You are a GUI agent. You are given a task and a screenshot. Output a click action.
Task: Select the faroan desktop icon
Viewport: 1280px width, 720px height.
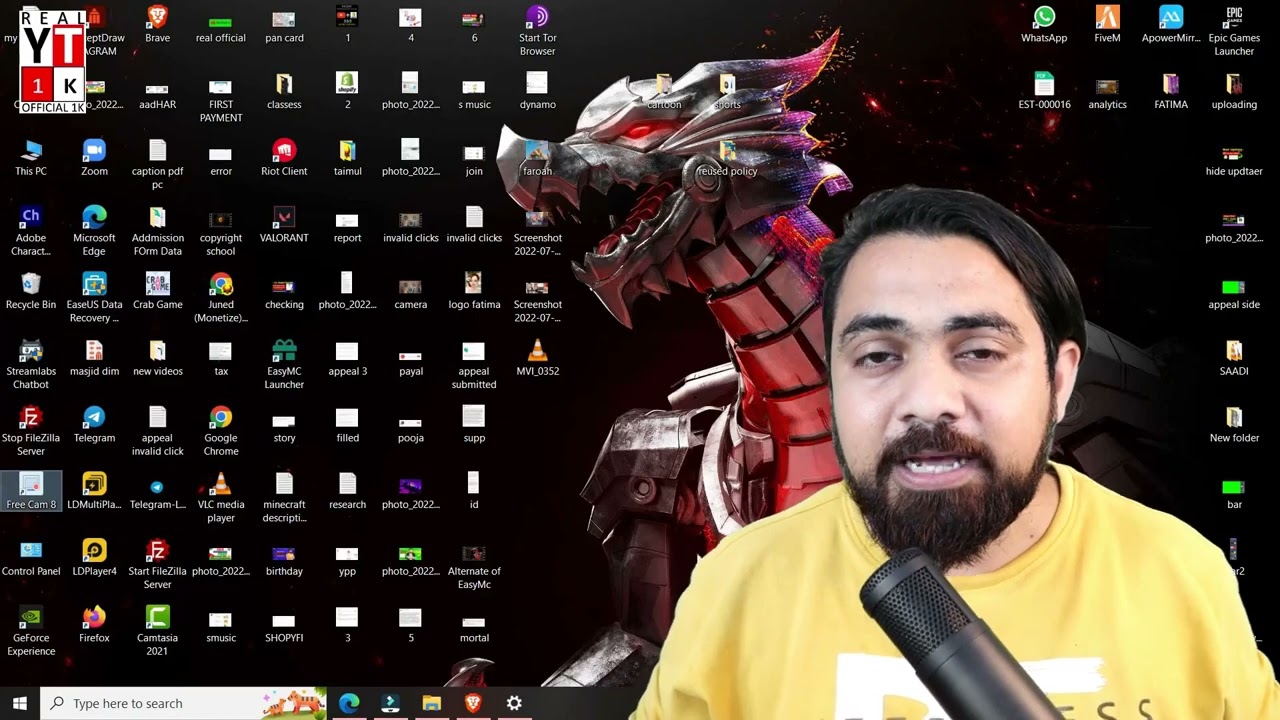click(x=537, y=158)
